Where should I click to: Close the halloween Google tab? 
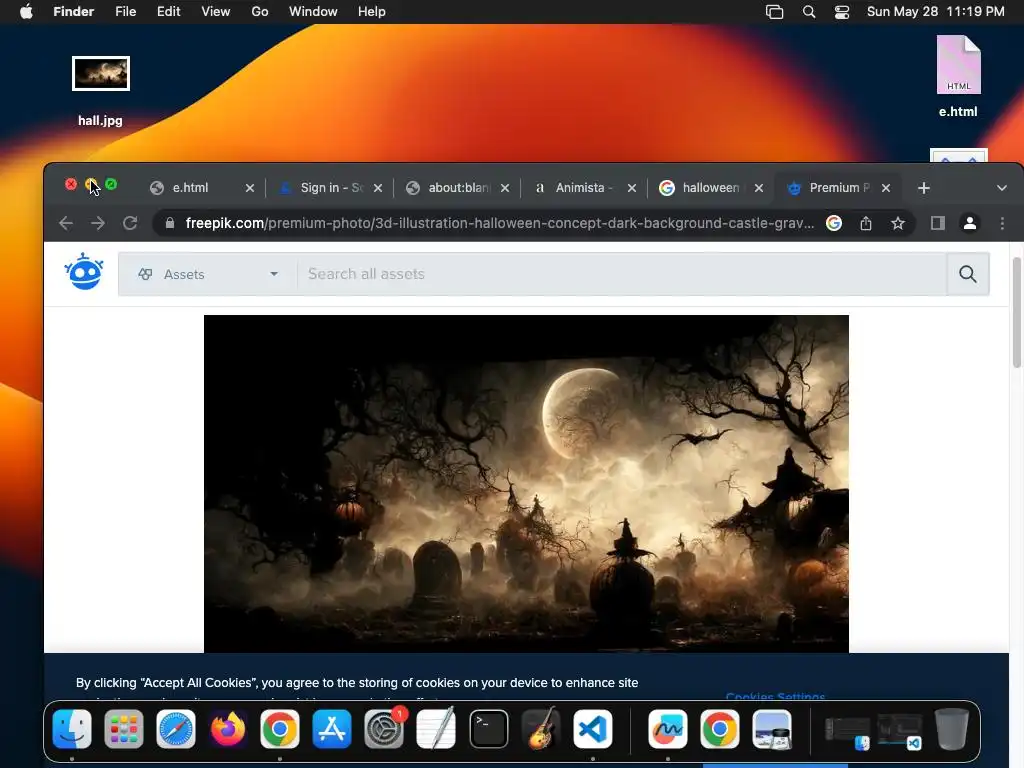758,188
